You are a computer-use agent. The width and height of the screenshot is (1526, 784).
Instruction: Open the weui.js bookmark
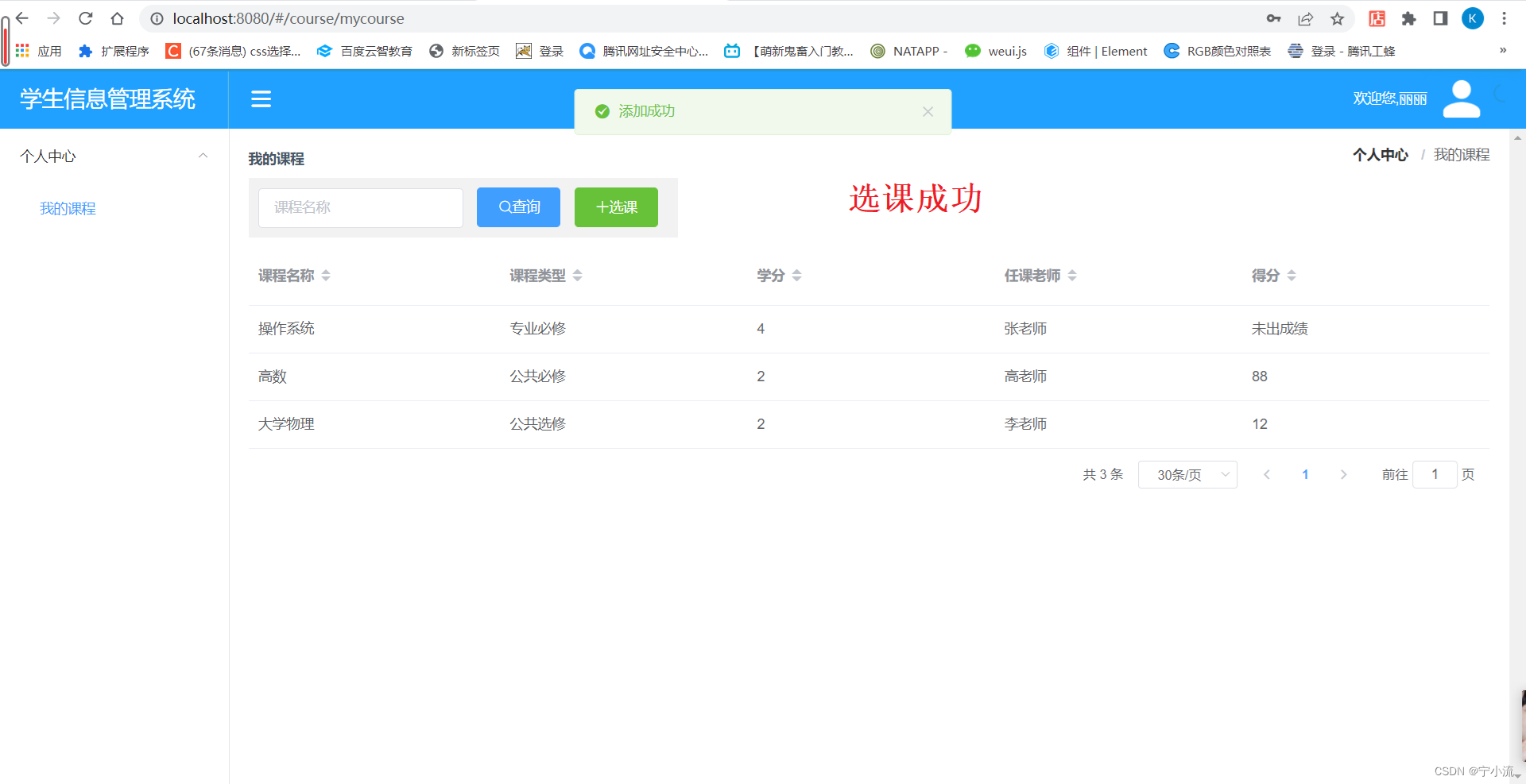pos(996,51)
